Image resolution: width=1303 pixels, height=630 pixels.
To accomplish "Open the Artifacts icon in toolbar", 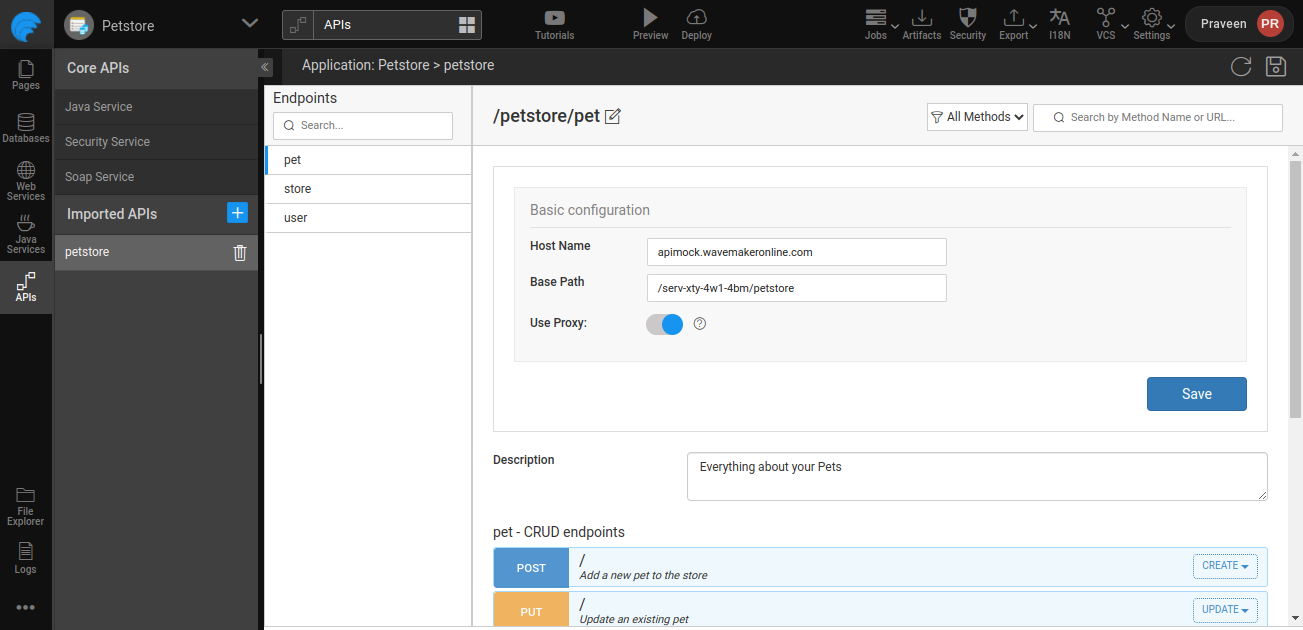I will click(x=922, y=18).
